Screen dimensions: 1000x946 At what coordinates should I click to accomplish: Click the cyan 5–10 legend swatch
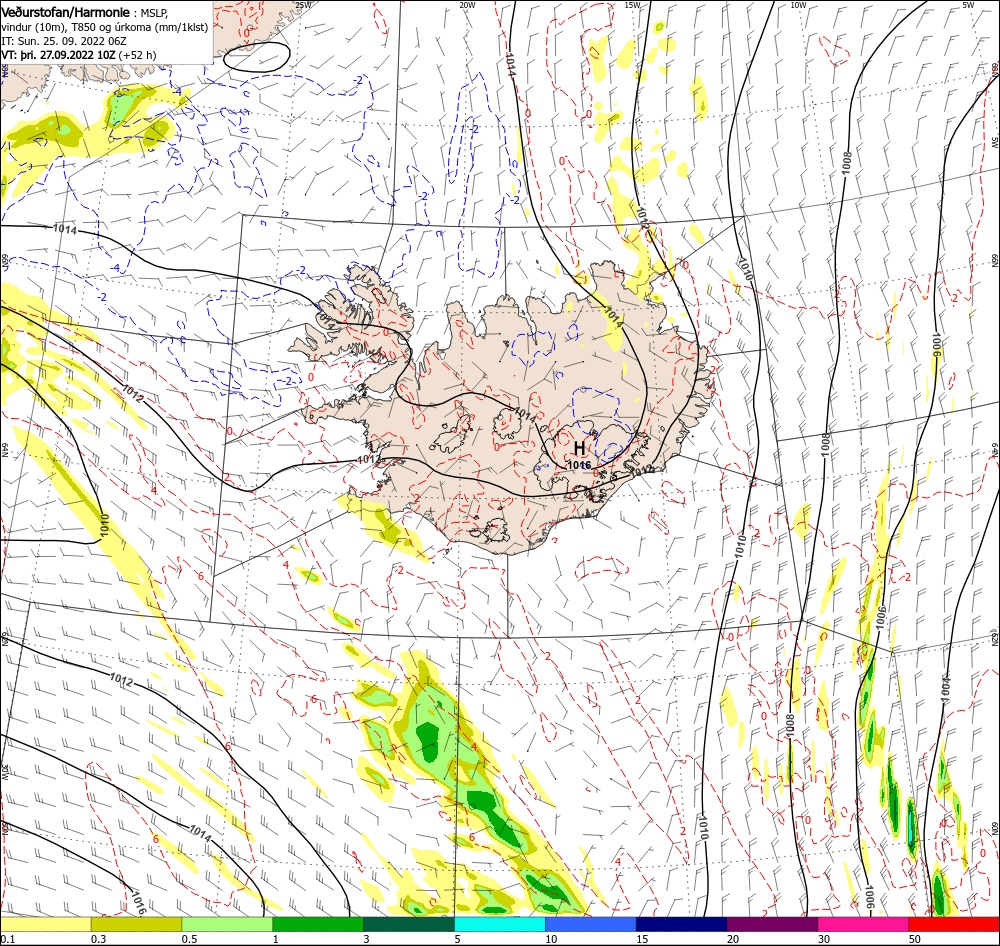click(x=500, y=924)
